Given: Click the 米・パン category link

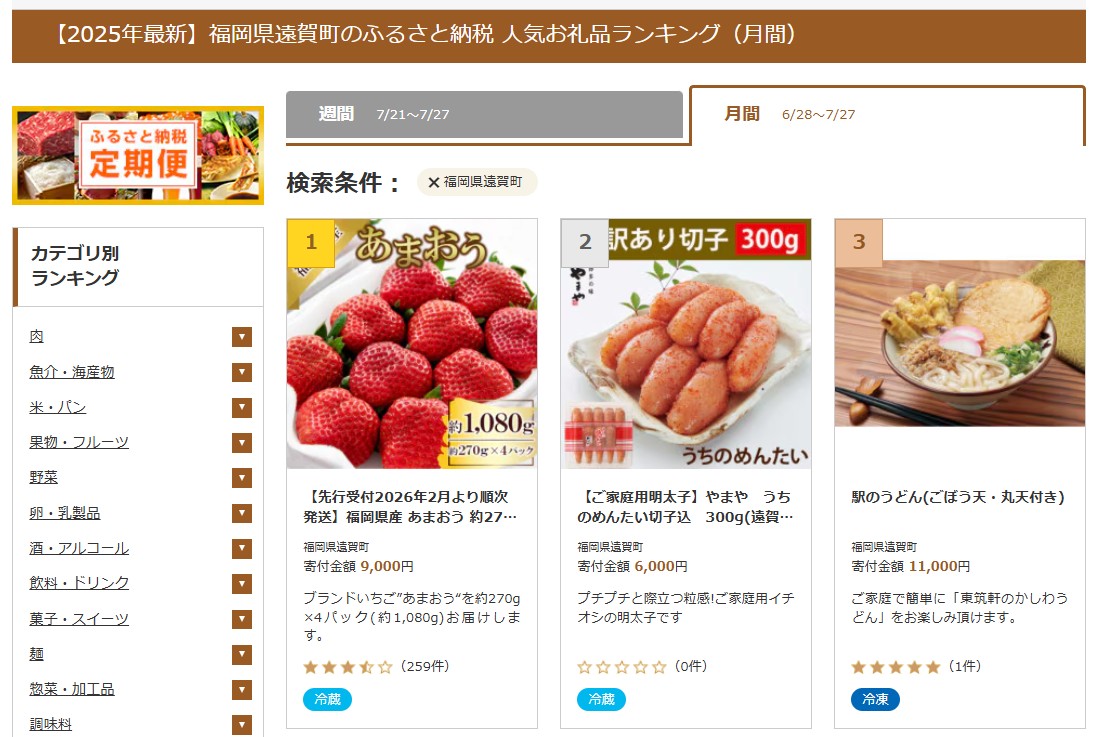Looking at the screenshot, I should [57, 407].
